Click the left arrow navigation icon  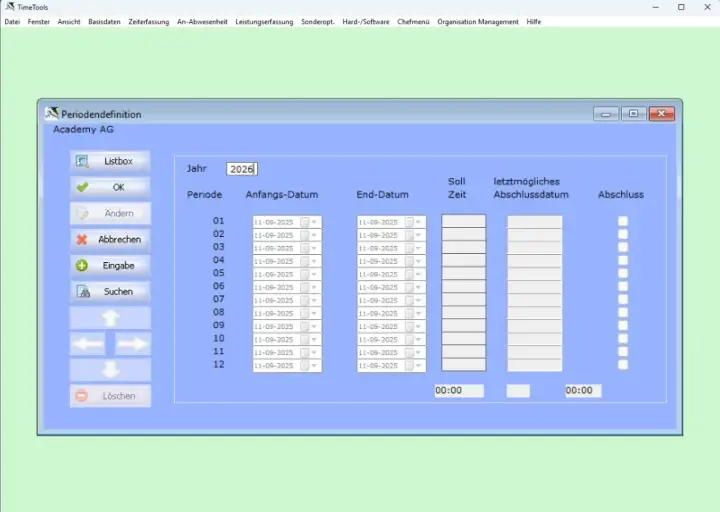coord(87,344)
